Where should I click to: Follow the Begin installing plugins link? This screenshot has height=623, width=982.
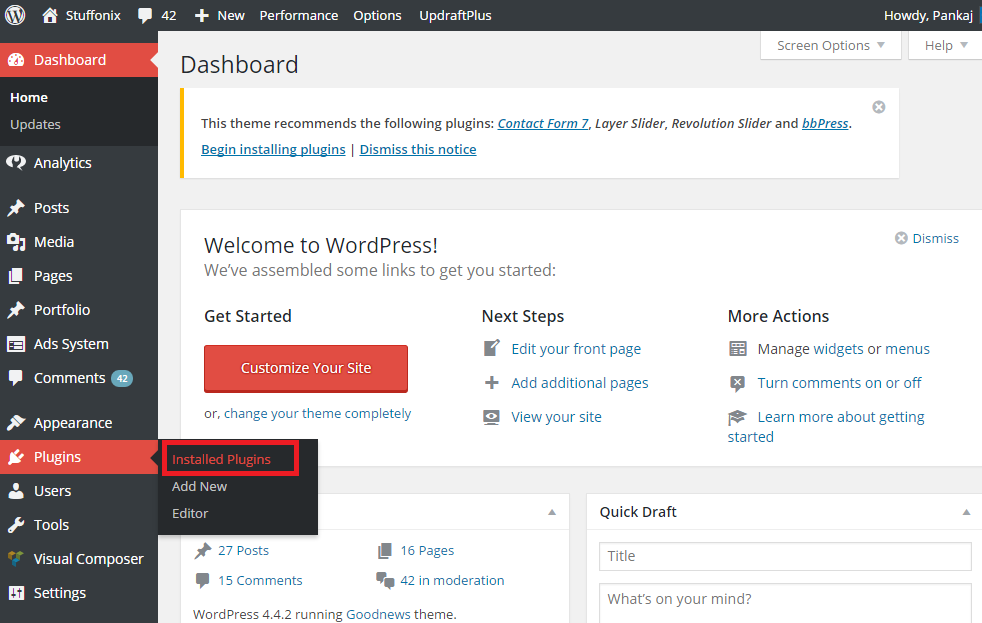click(x=273, y=150)
